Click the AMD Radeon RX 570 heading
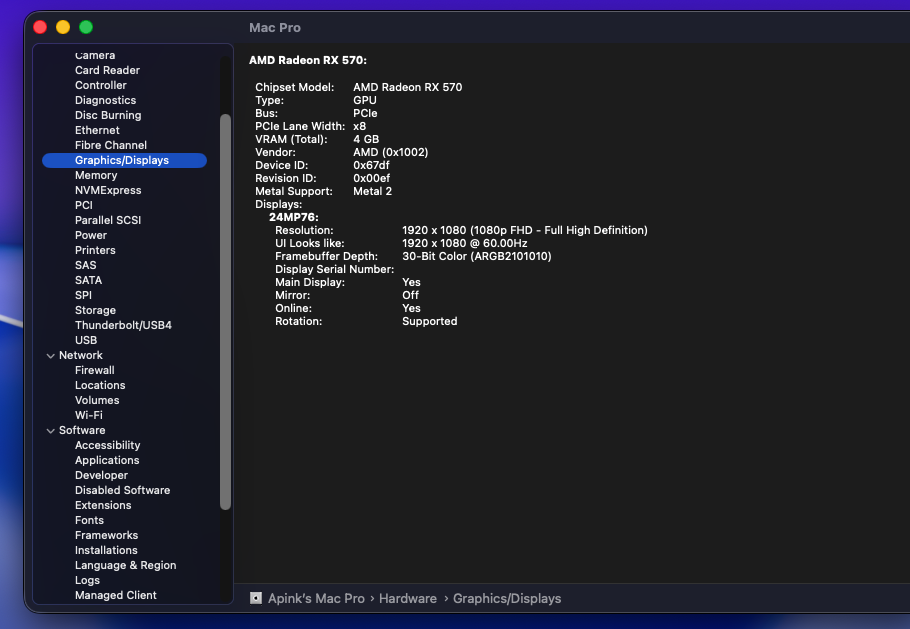 point(308,60)
